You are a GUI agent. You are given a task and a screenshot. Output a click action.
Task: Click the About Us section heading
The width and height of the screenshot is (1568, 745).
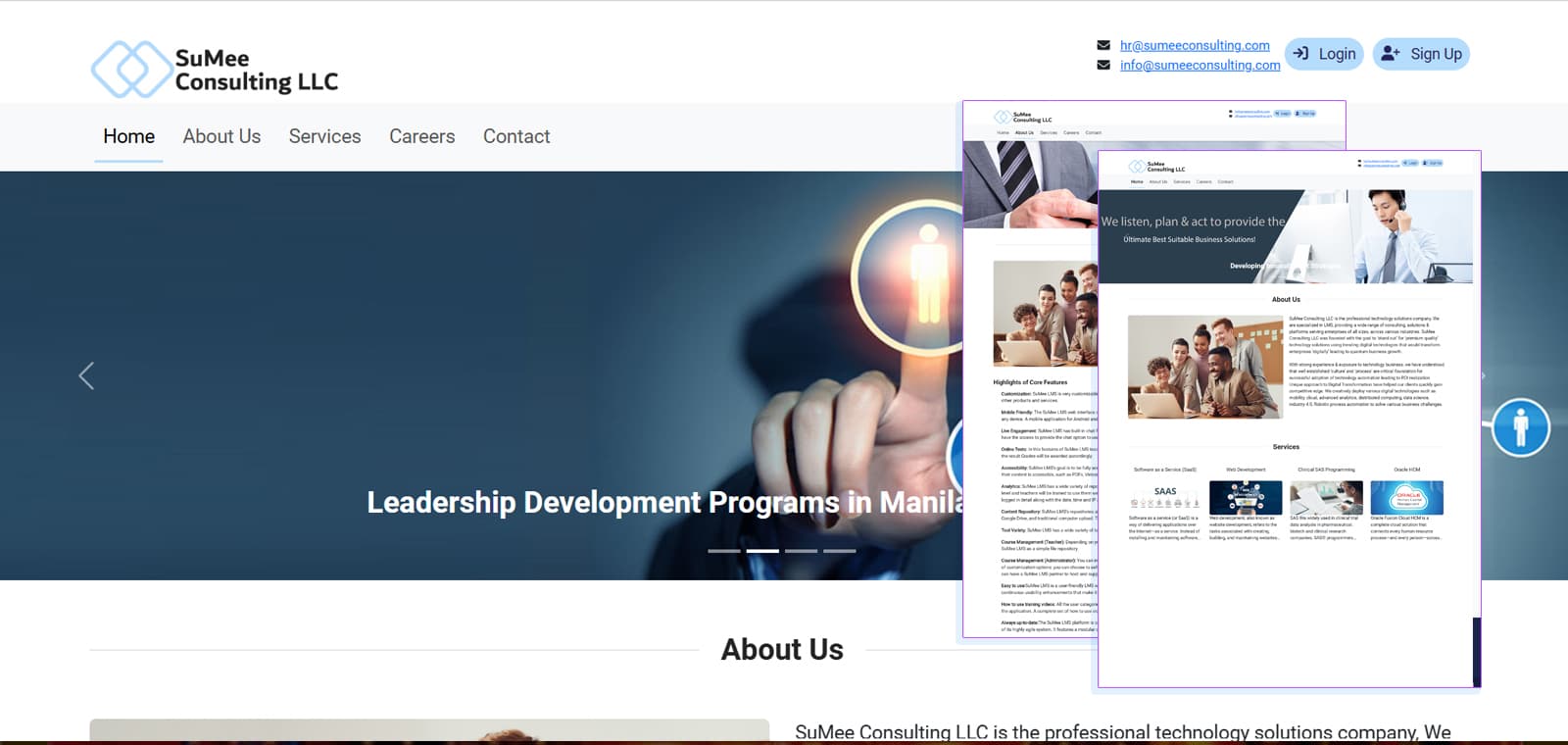point(782,649)
